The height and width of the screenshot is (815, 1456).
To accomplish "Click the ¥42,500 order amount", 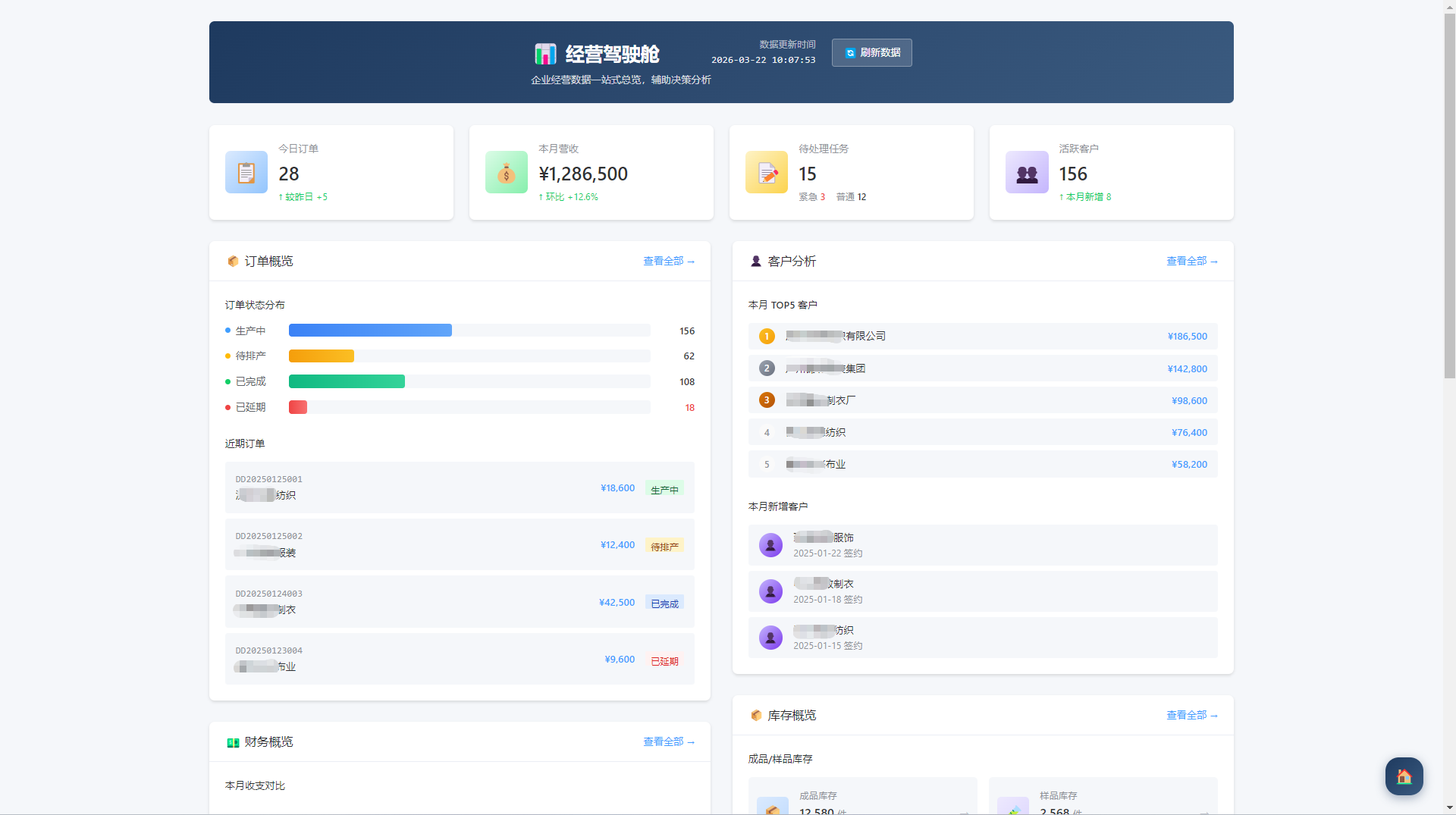I will pos(617,603).
